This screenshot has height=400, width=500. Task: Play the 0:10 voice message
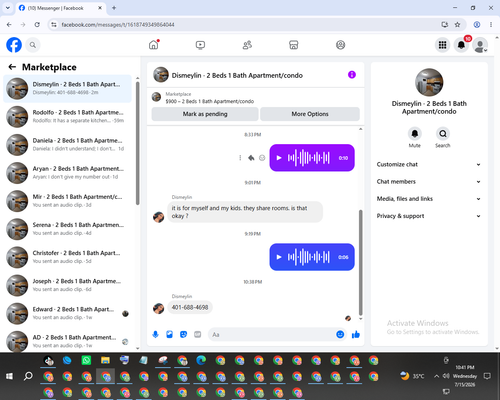(x=279, y=158)
